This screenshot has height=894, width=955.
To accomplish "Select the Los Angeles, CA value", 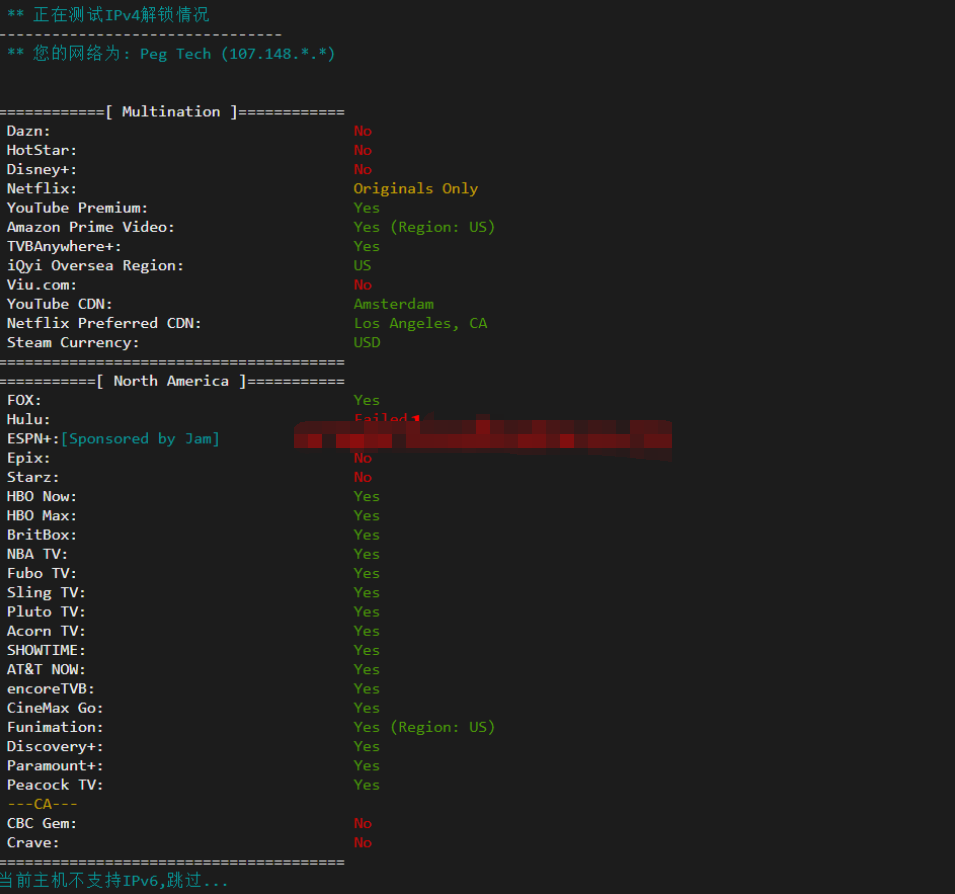I will [421, 323].
